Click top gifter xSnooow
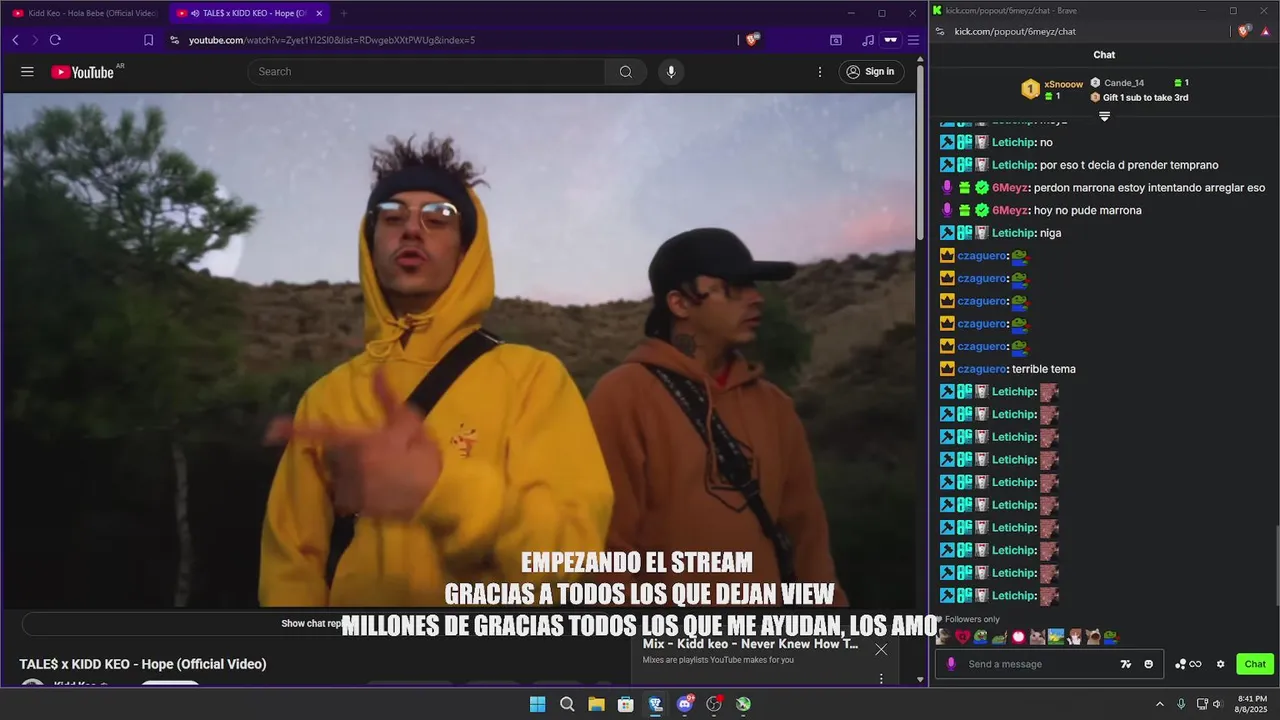This screenshot has height=720, width=1280. [1063, 84]
